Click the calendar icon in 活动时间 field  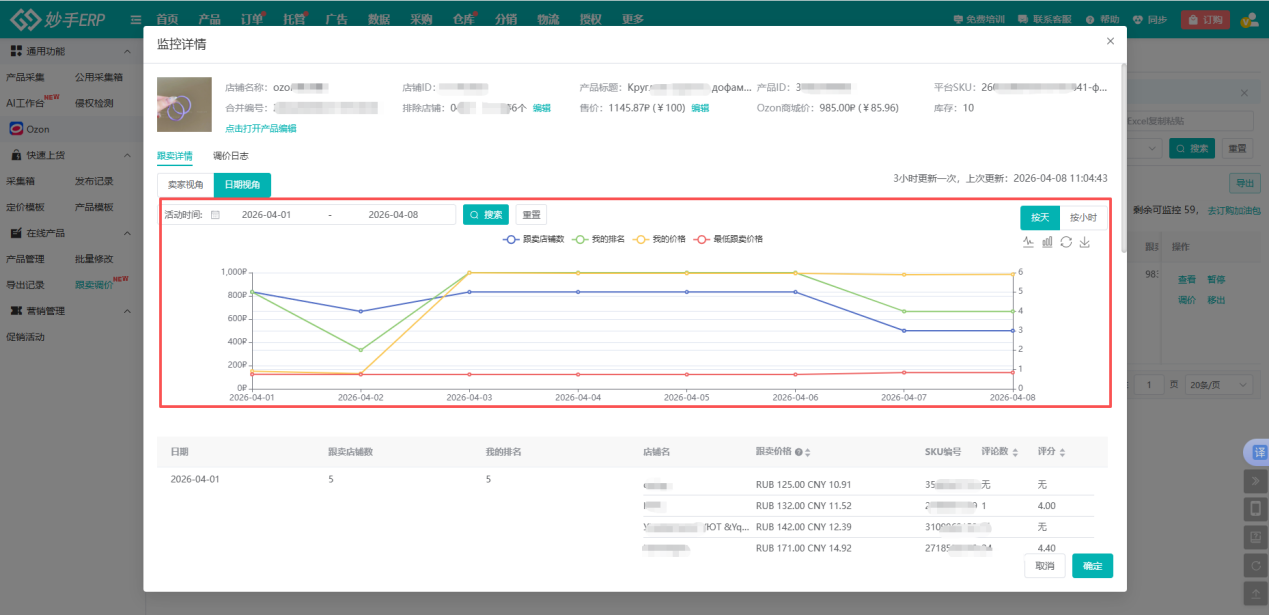[215, 215]
